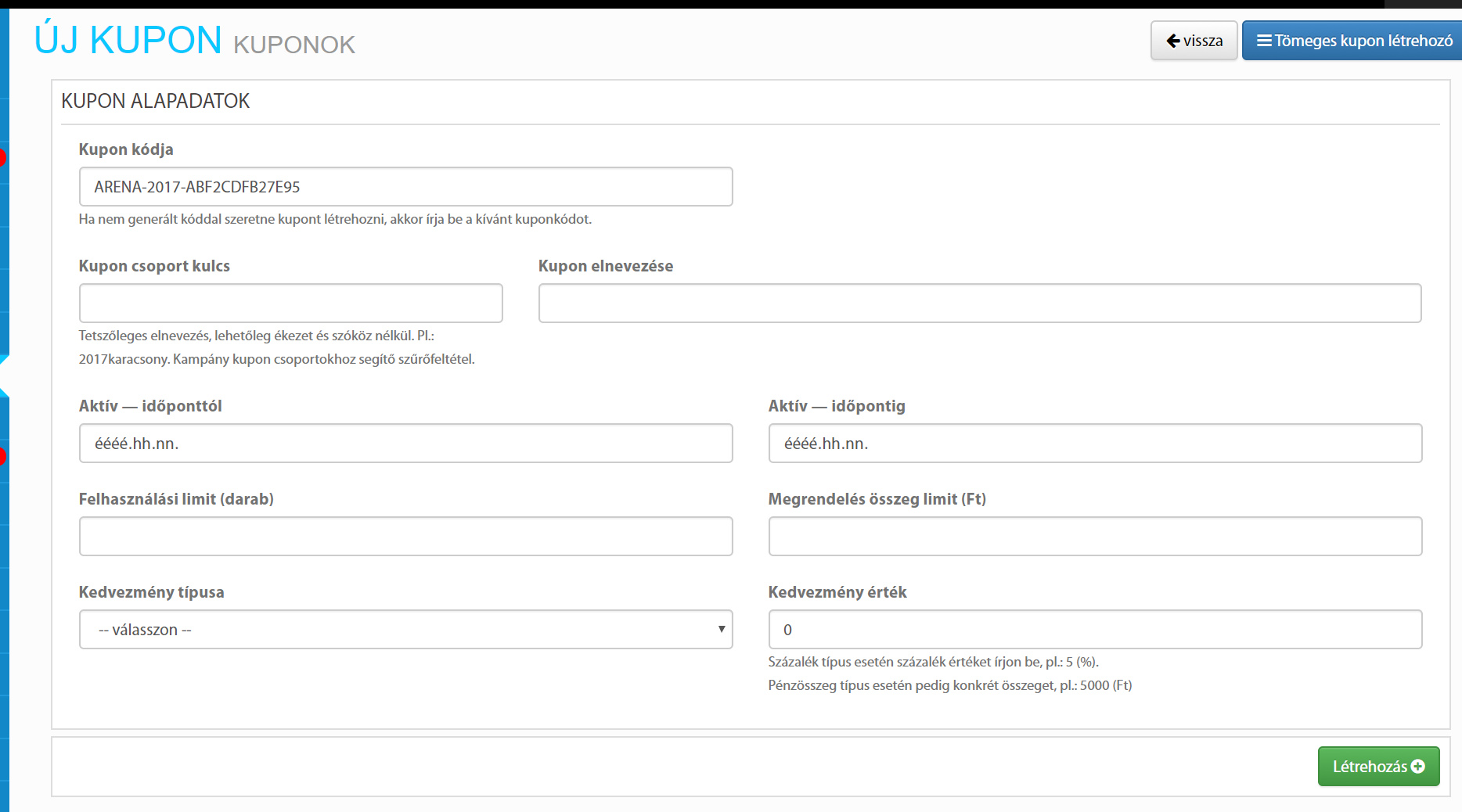Click the KUPON ALAPADATOK heading
The image size is (1462, 812).
pyautogui.click(x=155, y=101)
